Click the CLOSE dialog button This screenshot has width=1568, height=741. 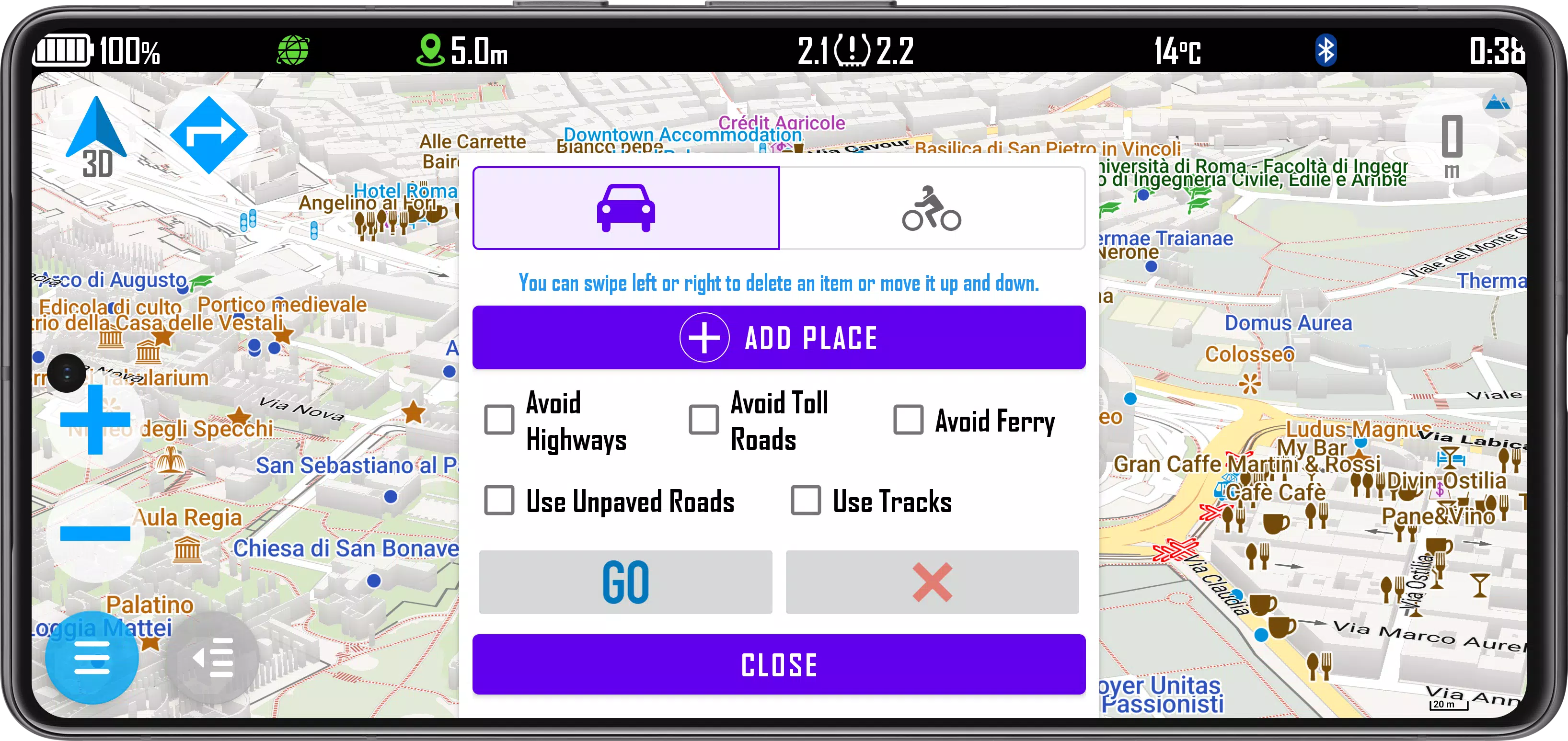point(779,664)
